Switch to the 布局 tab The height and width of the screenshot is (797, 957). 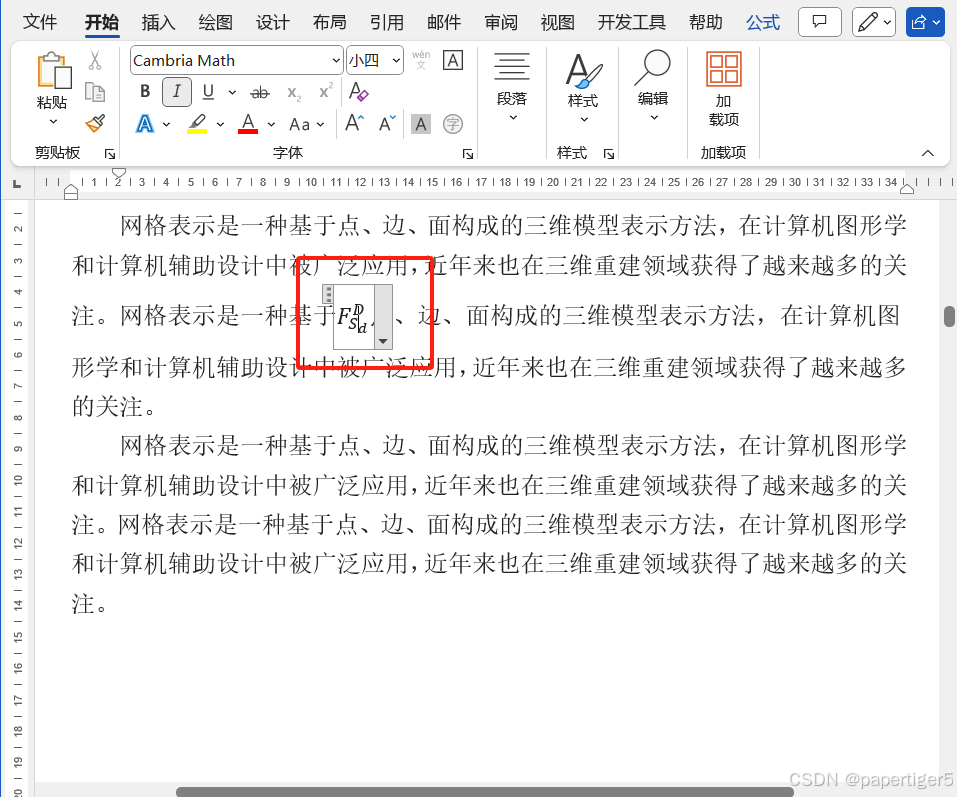tap(330, 23)
